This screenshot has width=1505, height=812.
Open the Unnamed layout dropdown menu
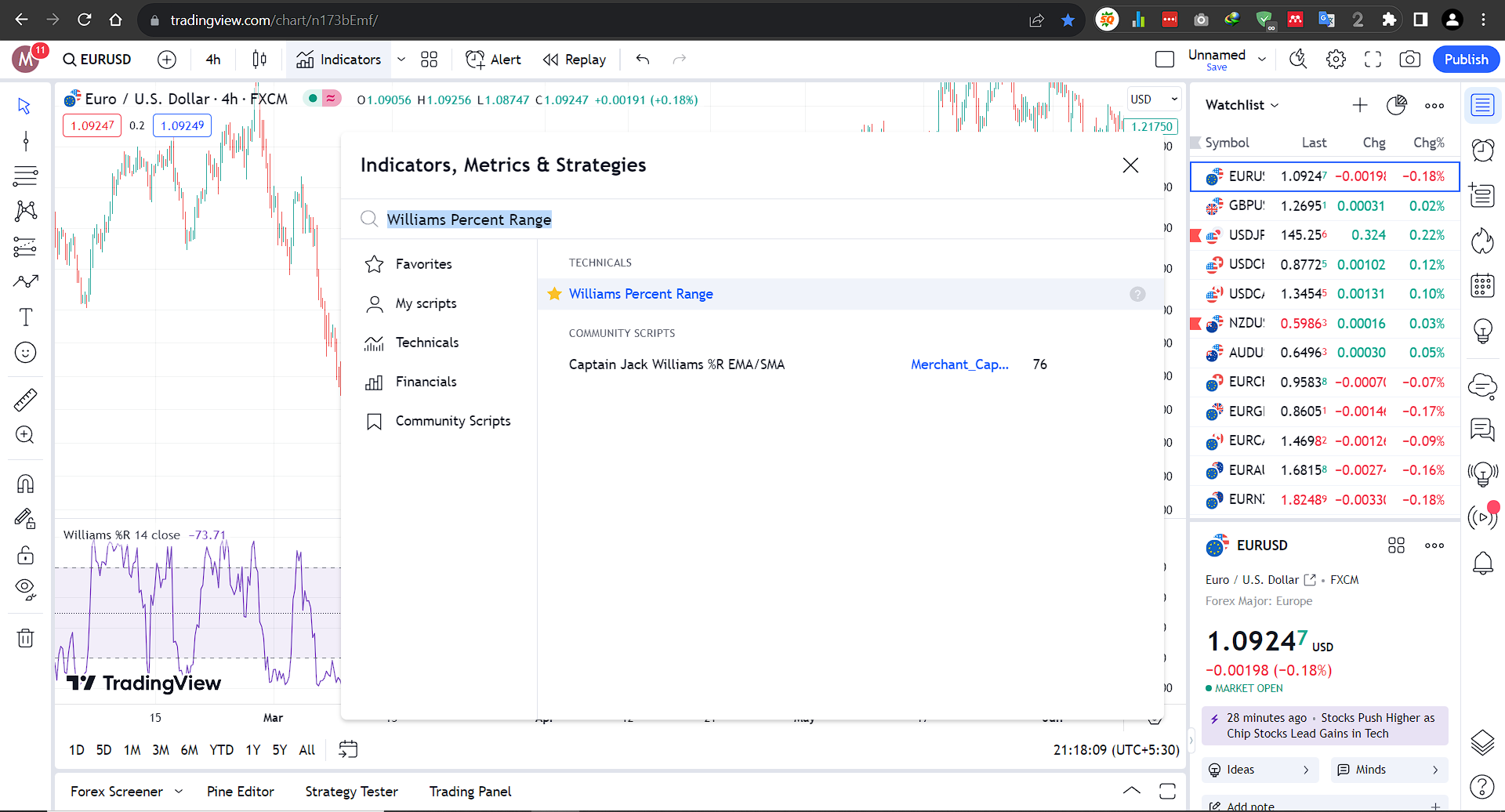[x=1261, y=60]
